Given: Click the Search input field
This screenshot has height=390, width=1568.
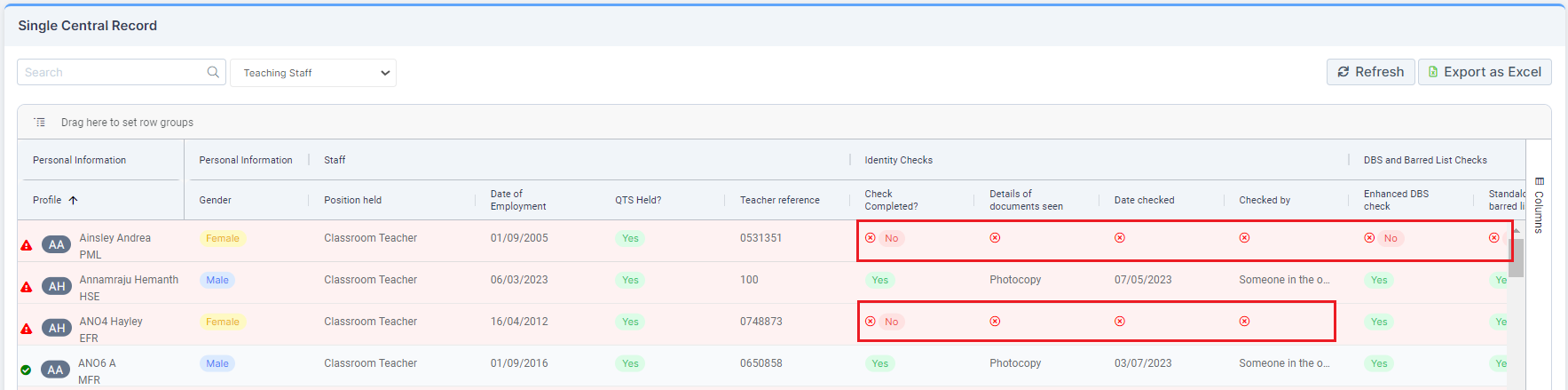Looking at the screenshot, I should click(121, 72).
